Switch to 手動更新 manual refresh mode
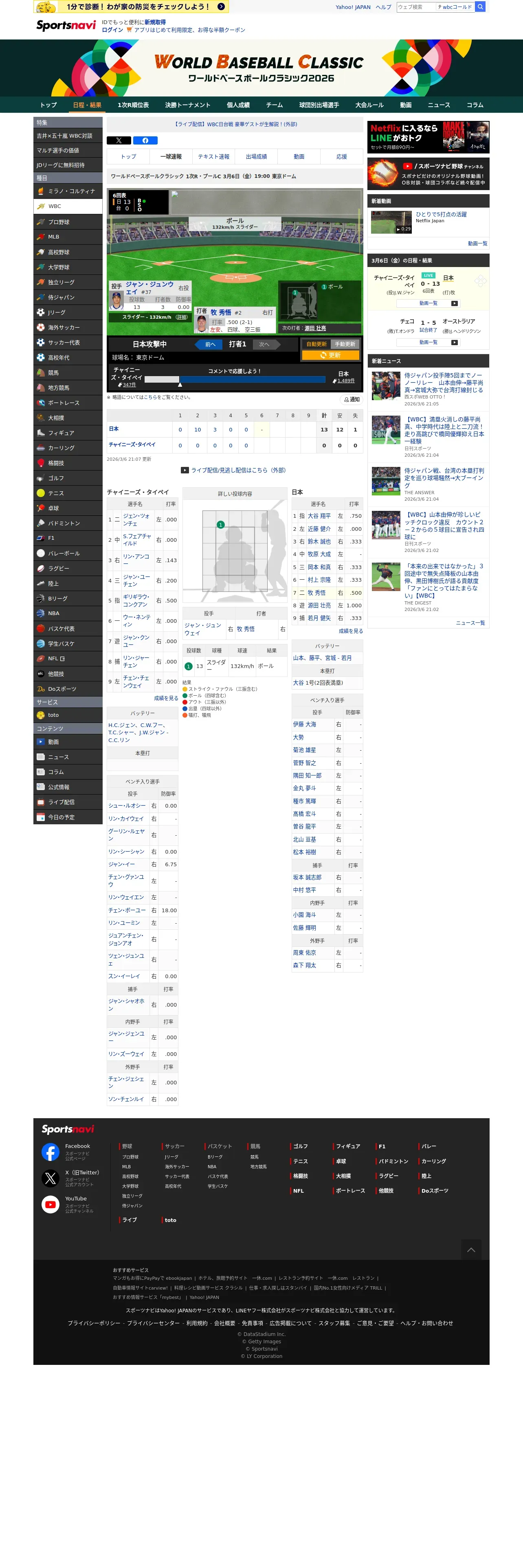Screen dimensions: 523x1568 pos(345,344)
